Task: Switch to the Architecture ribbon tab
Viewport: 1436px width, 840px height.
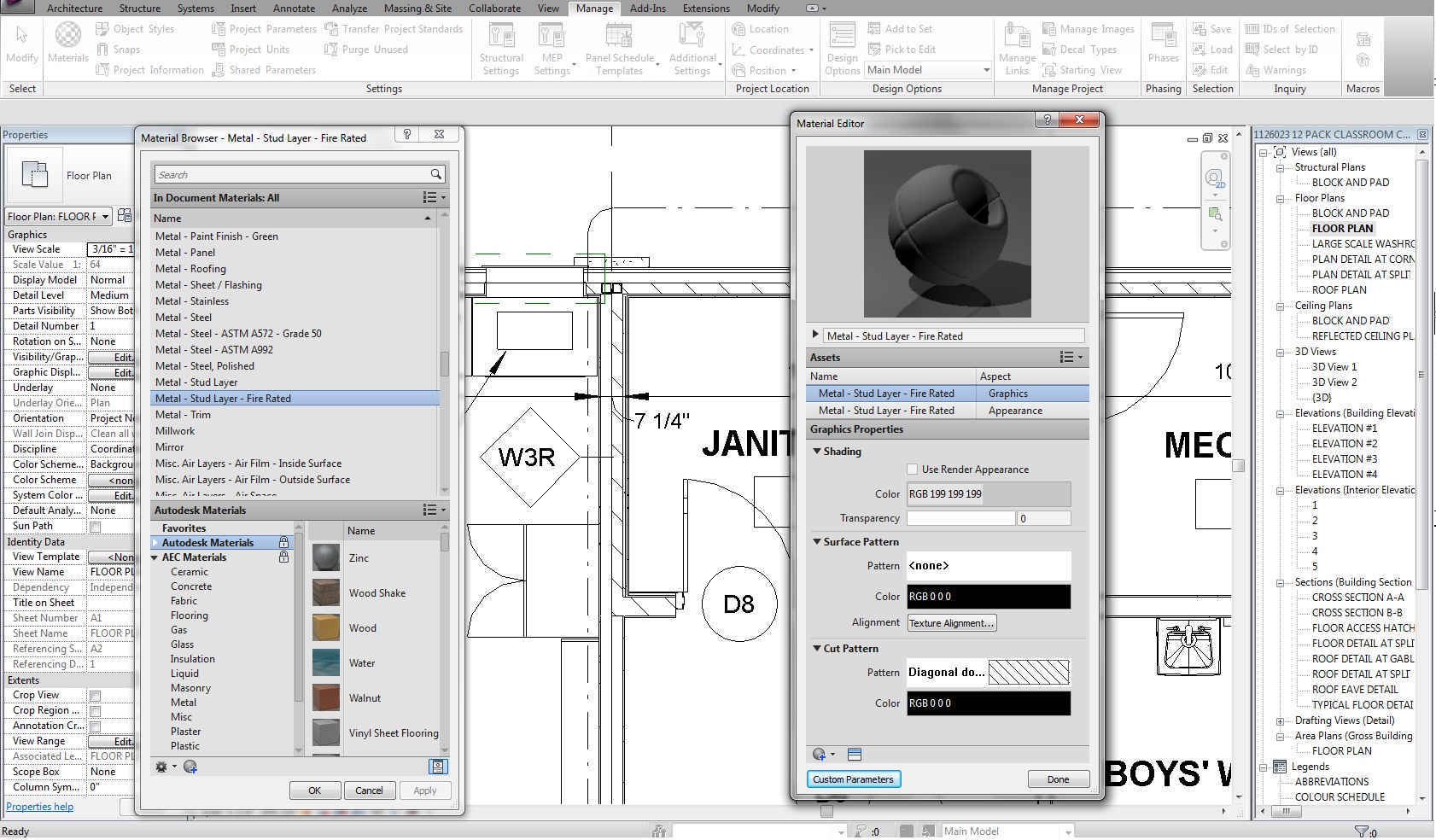Action: click(74, 9)
